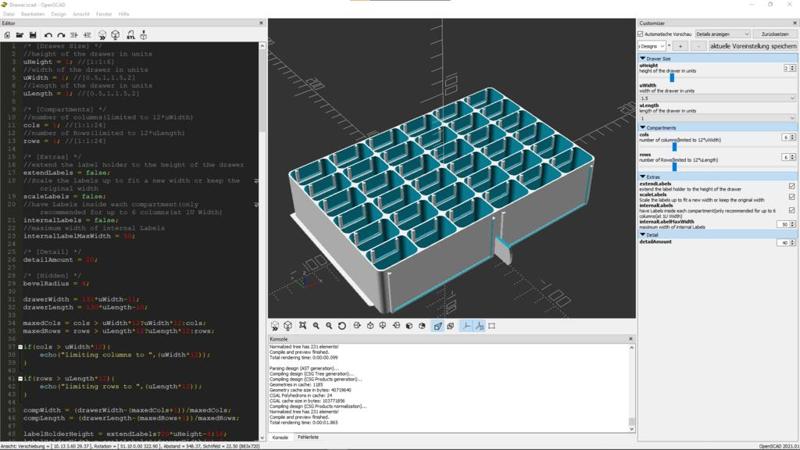Open the uLength dropdown showing 1
Viewport: 800px width, 450px height.
click(x=717, y=118)
